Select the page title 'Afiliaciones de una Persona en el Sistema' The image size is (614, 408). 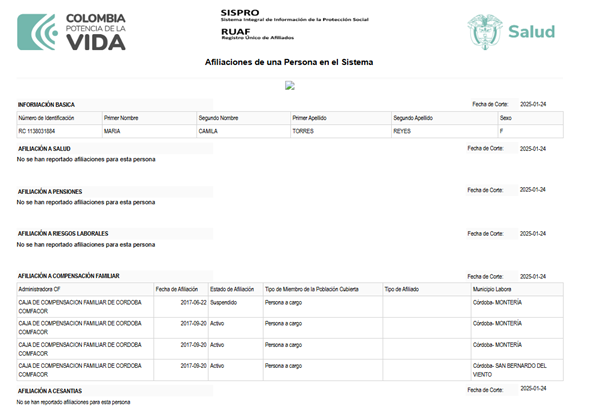288,62
